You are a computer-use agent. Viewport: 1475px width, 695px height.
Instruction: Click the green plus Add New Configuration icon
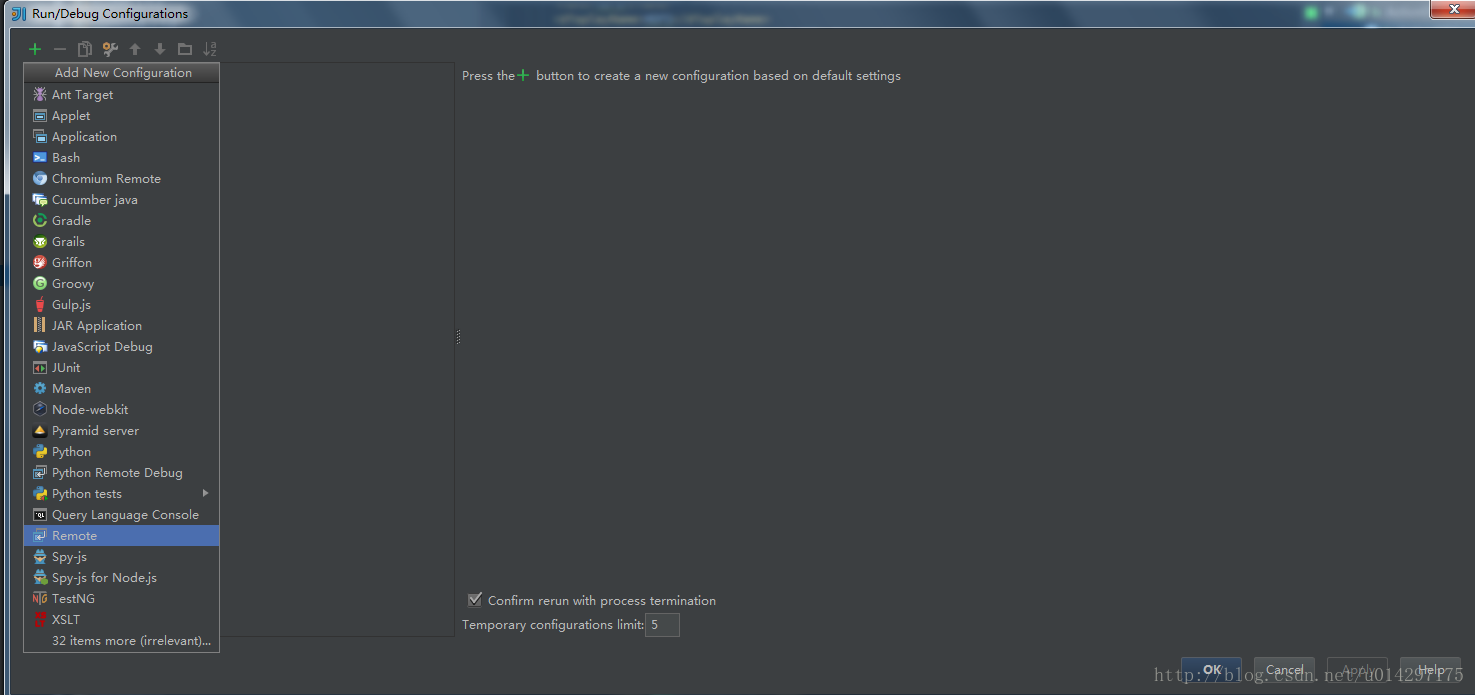(x=35, y=49)
